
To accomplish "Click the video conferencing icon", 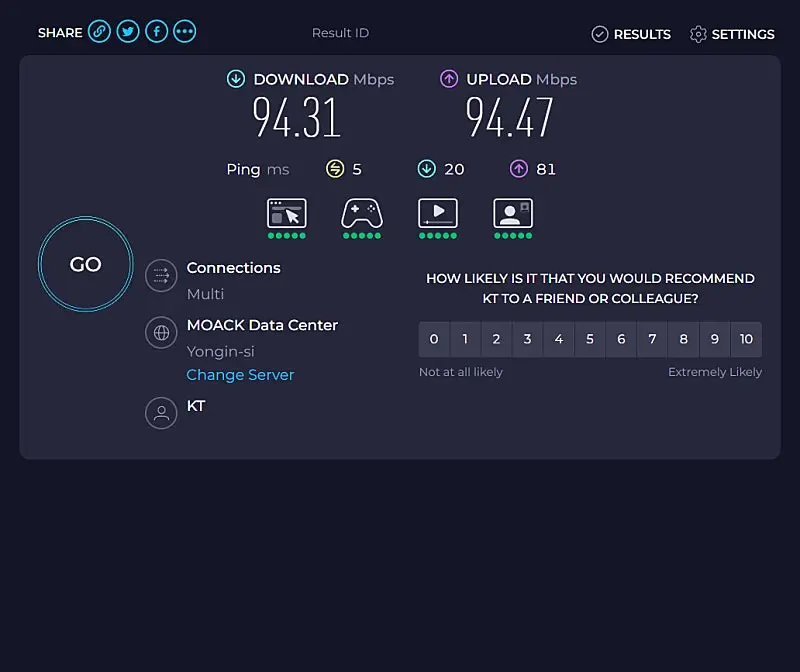I will tap(513, 213).
